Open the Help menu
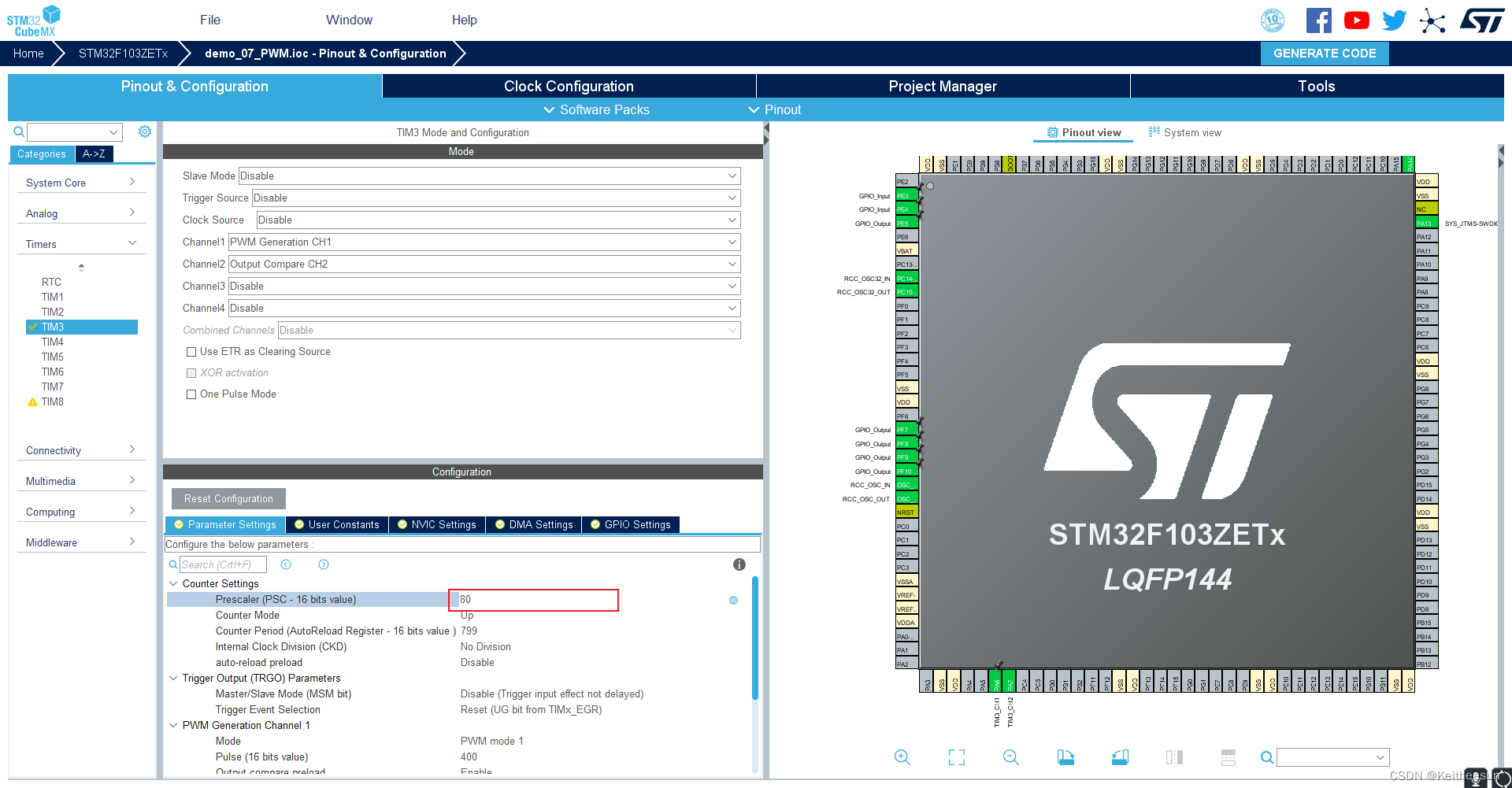The image size is (1512, 788). pos(465,20)
